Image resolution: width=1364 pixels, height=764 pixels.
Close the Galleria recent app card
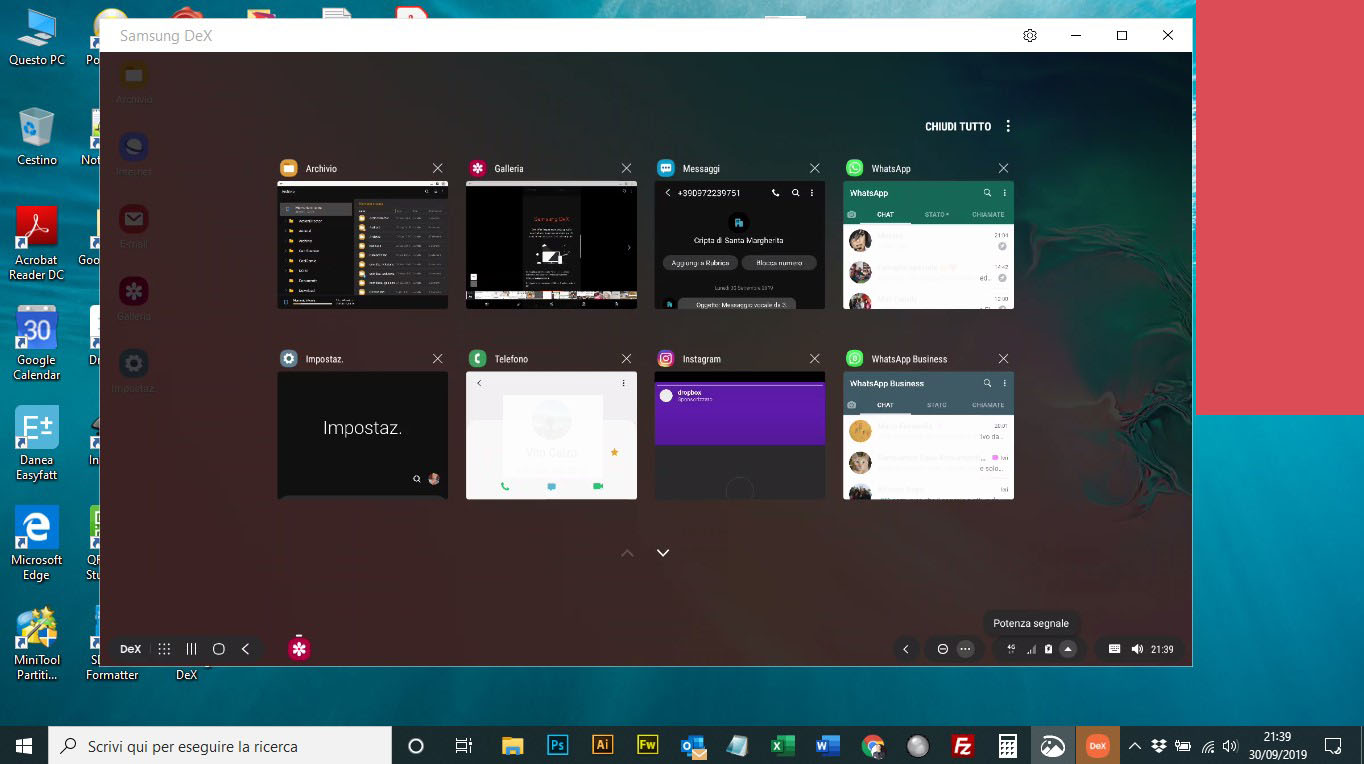click(626, 168)
